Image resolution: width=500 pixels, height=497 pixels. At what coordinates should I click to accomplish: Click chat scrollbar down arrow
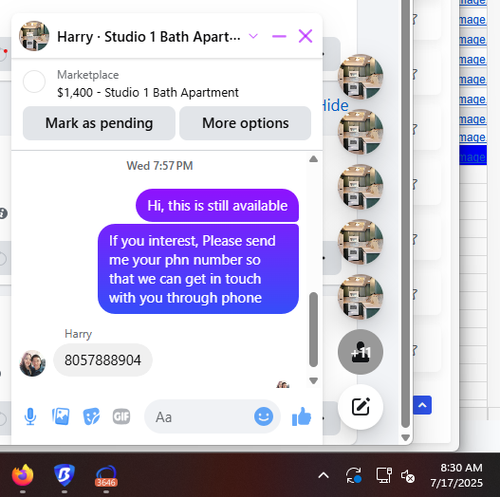313,380
